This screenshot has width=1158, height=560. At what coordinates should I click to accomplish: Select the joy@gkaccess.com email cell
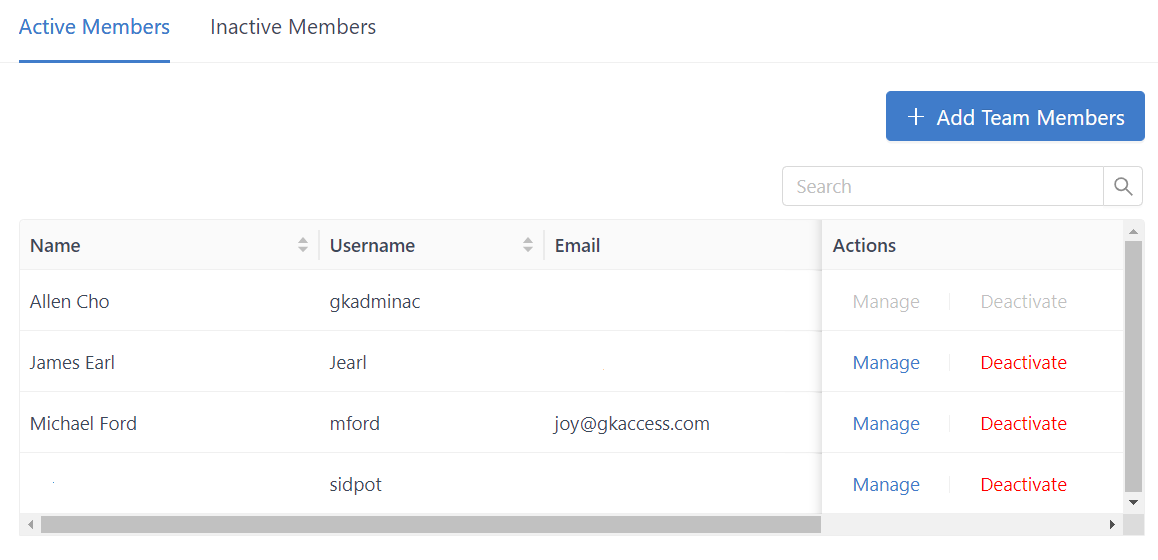[632, 424]
